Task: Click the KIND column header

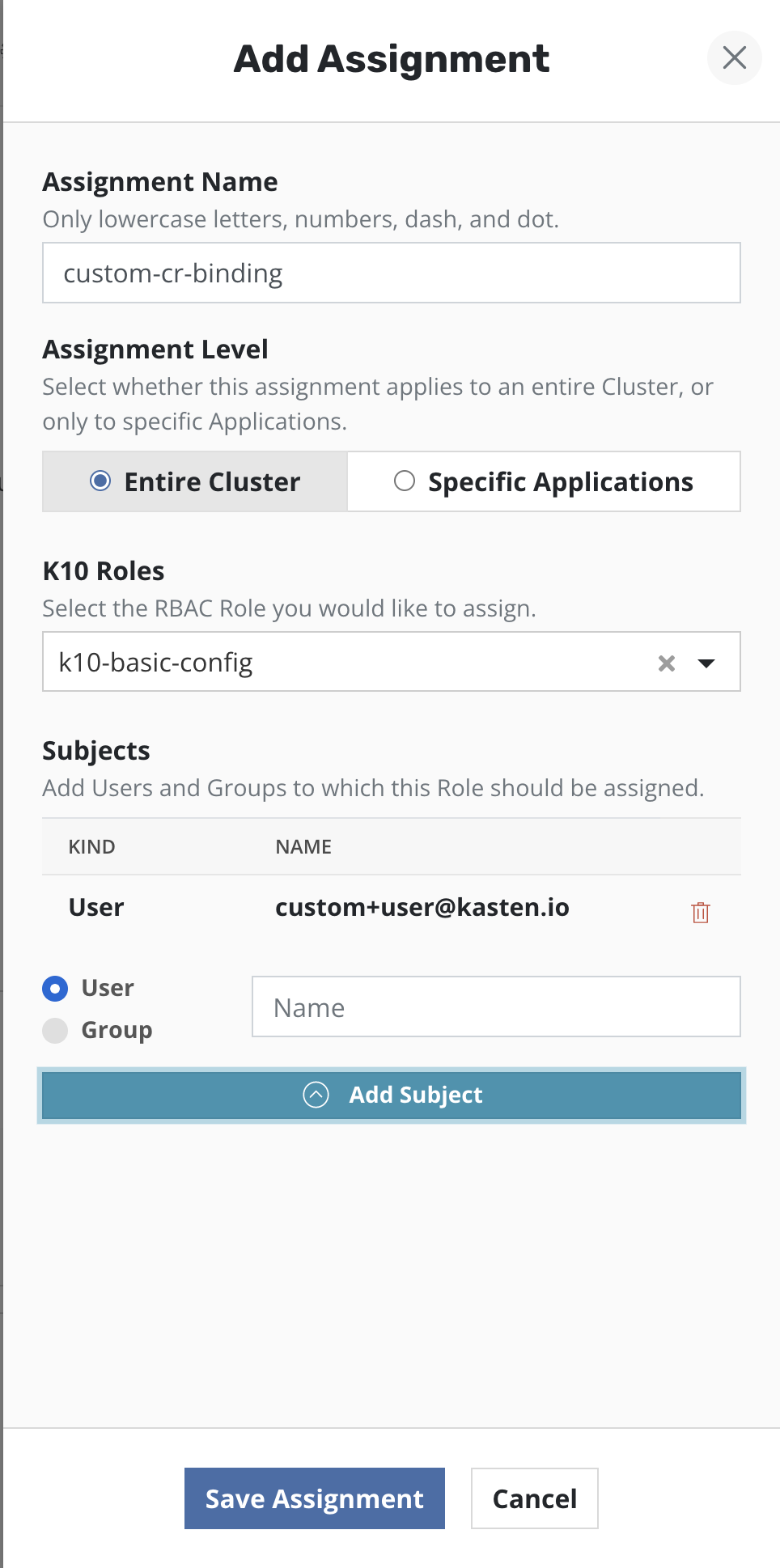Action: [91, 847]
